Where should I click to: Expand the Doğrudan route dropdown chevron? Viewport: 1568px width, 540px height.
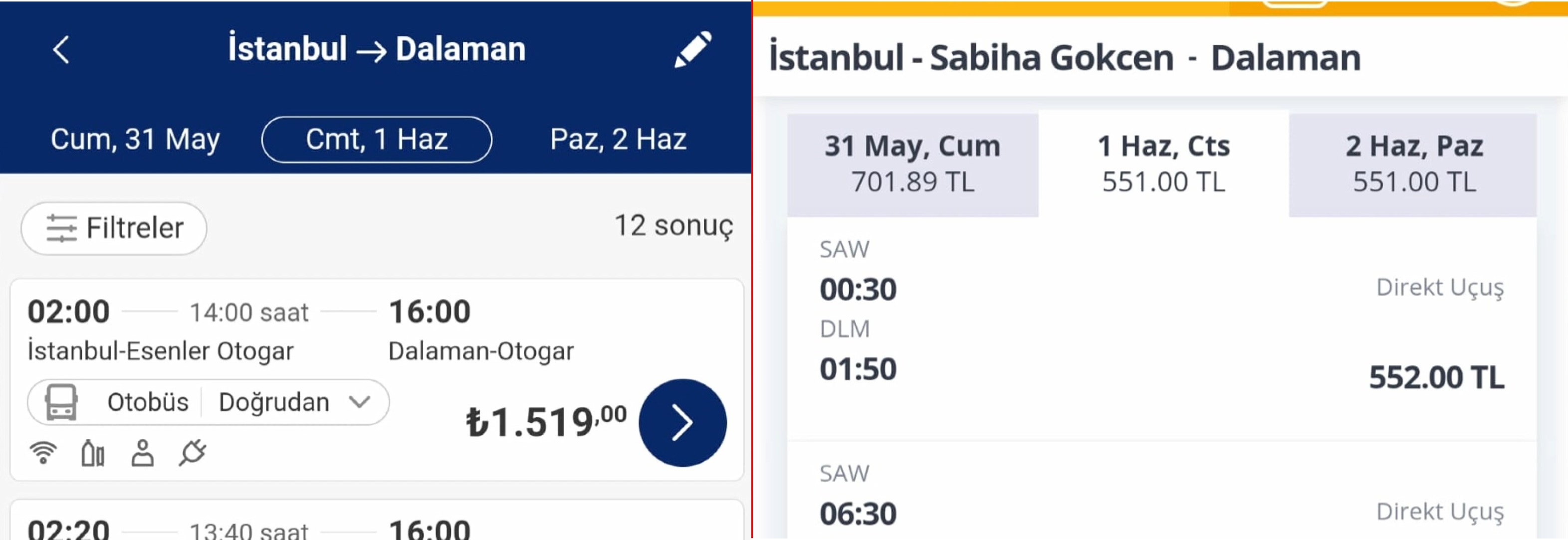pos(359,402)
